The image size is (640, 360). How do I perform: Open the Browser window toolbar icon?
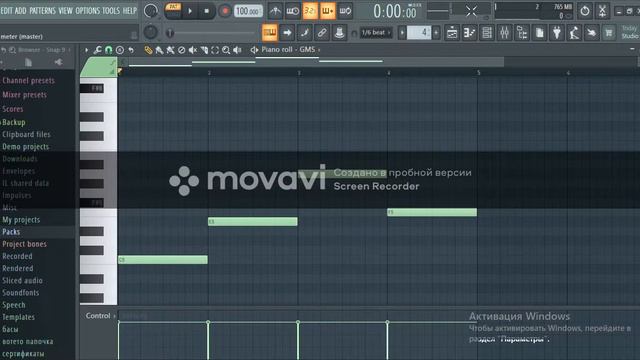click(522, 33)
